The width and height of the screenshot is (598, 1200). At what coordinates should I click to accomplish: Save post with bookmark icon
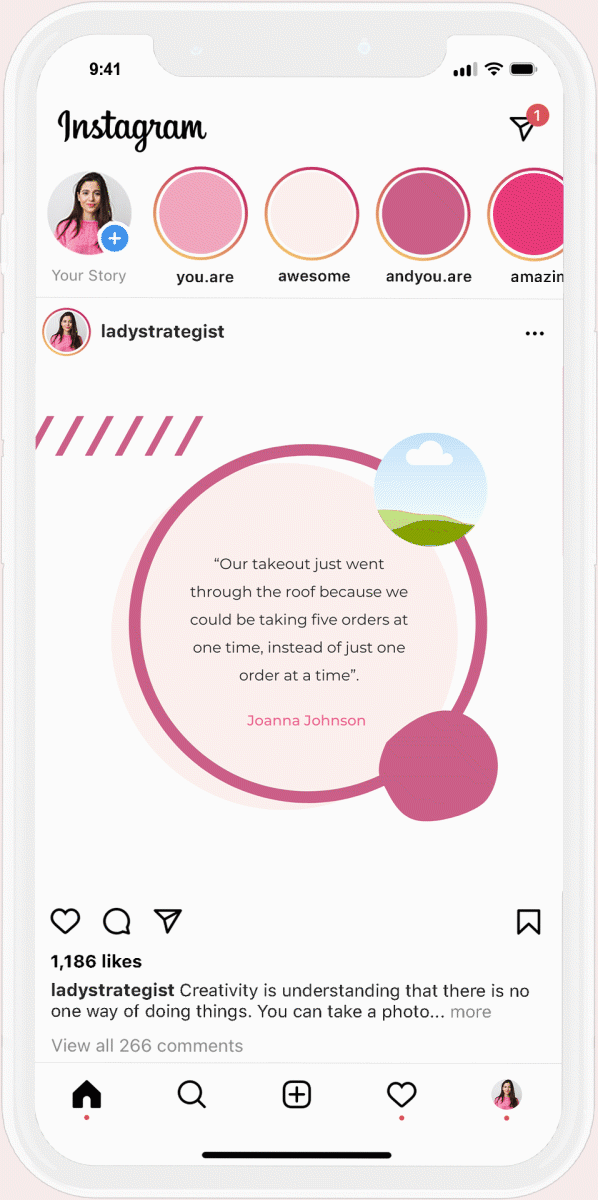[x=529, y=921]
